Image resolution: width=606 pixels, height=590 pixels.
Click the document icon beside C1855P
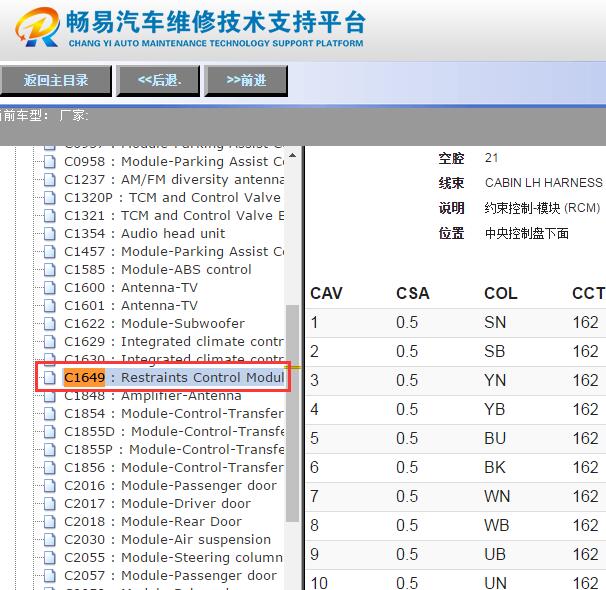pos(49,450)
